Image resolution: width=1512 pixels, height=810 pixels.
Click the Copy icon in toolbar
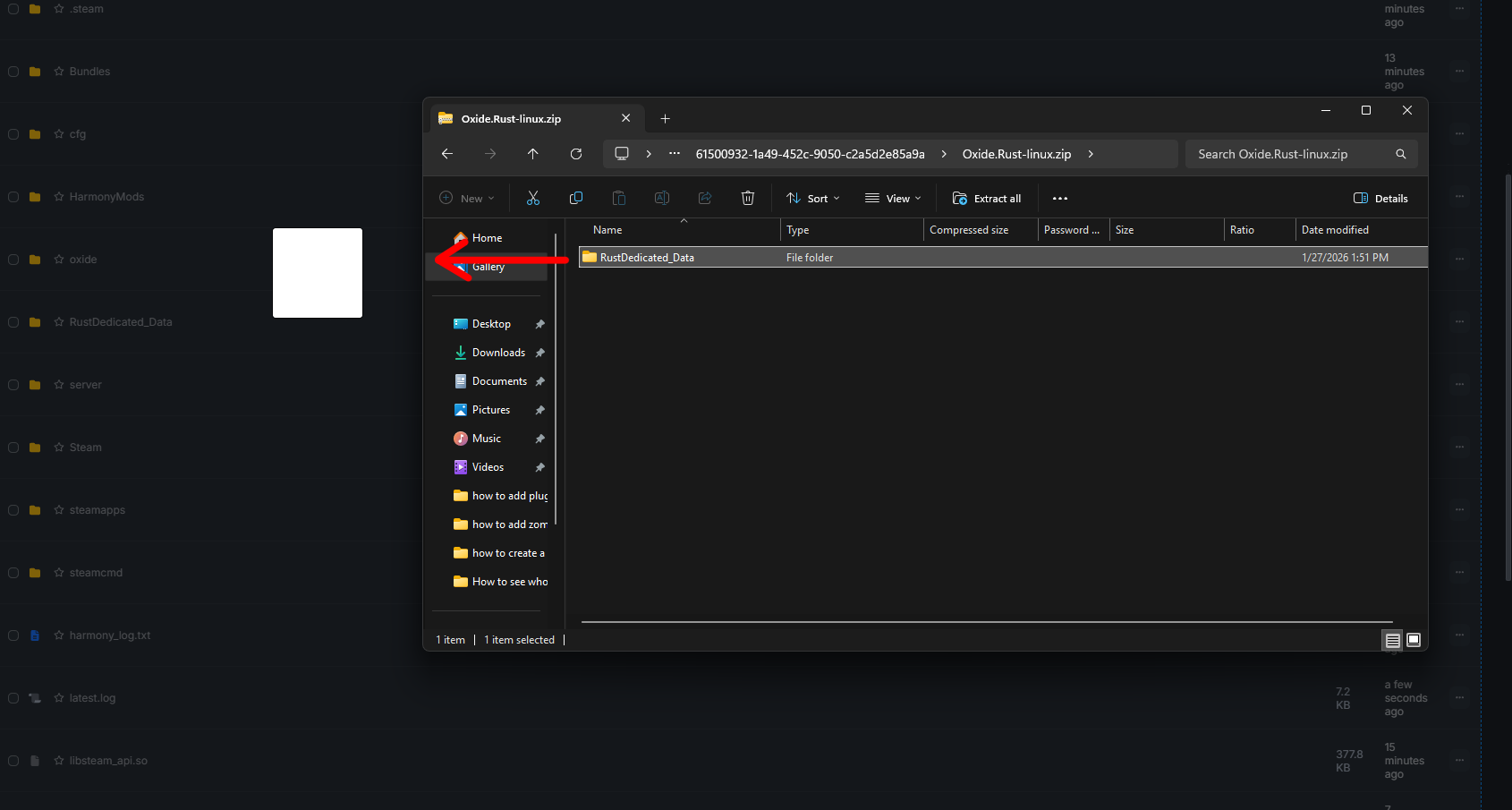576,199
